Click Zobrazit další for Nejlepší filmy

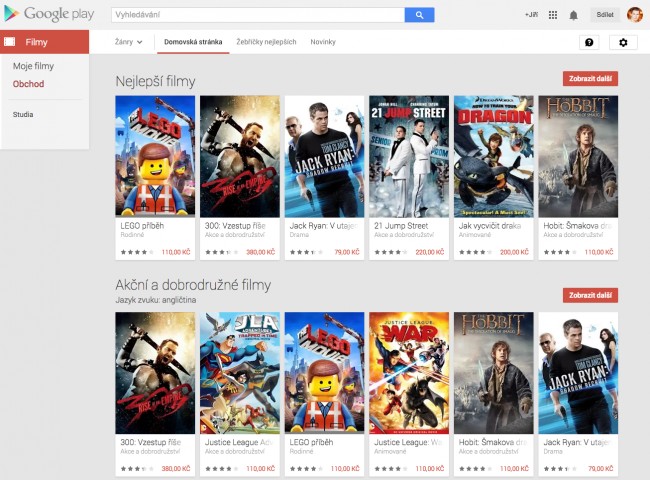[590, 79]
